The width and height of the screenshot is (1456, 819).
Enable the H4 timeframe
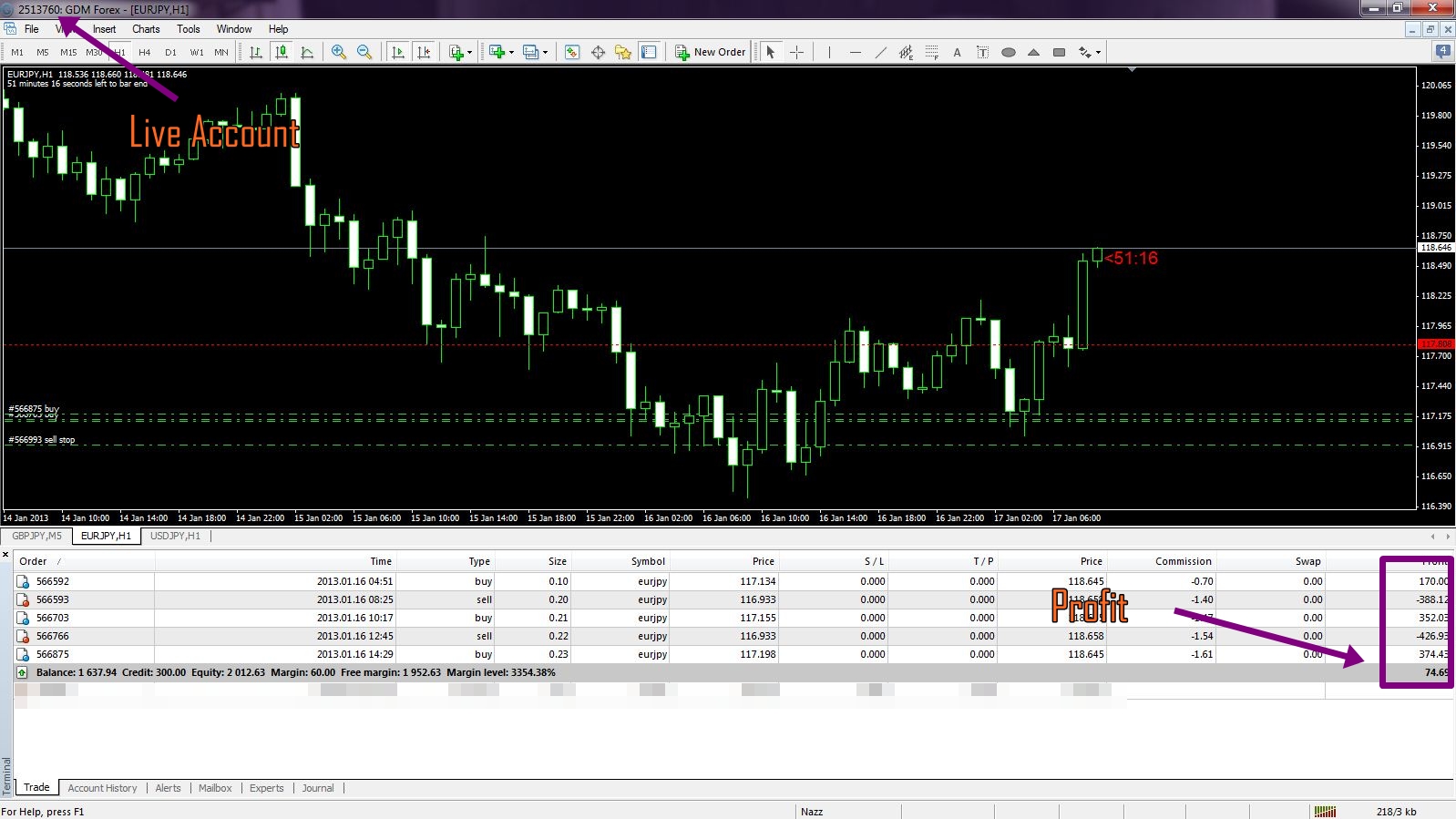pos(145,52)
